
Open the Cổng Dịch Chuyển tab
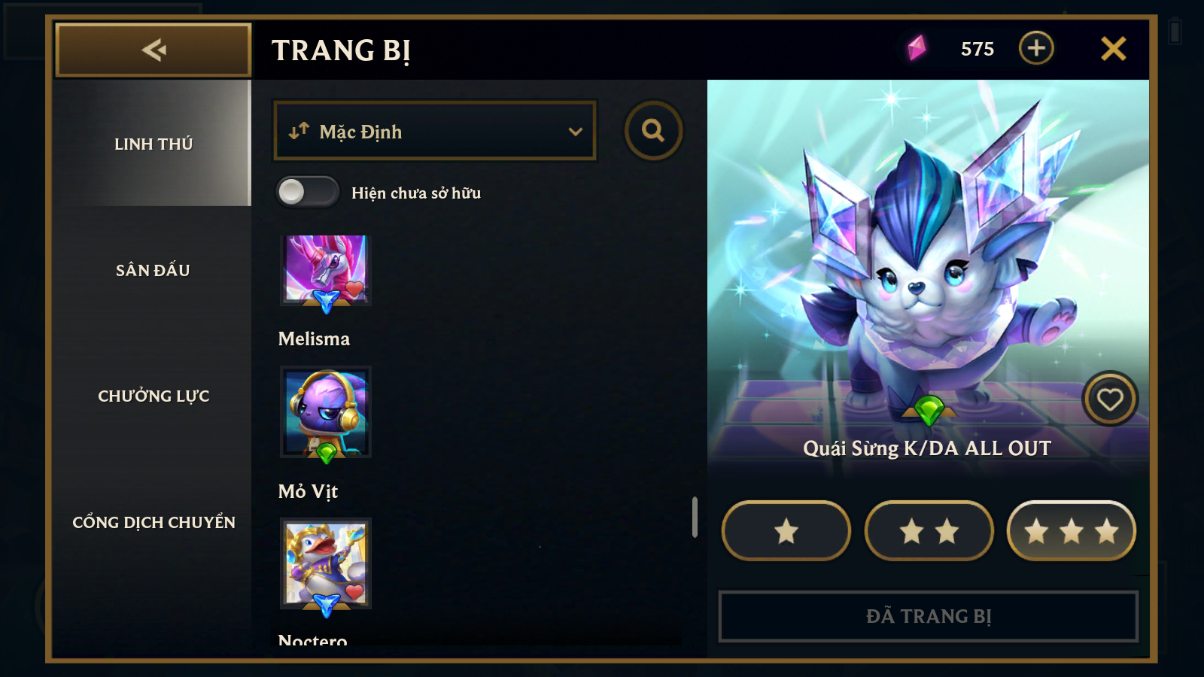pyautogui.click(x=153, y=522)
